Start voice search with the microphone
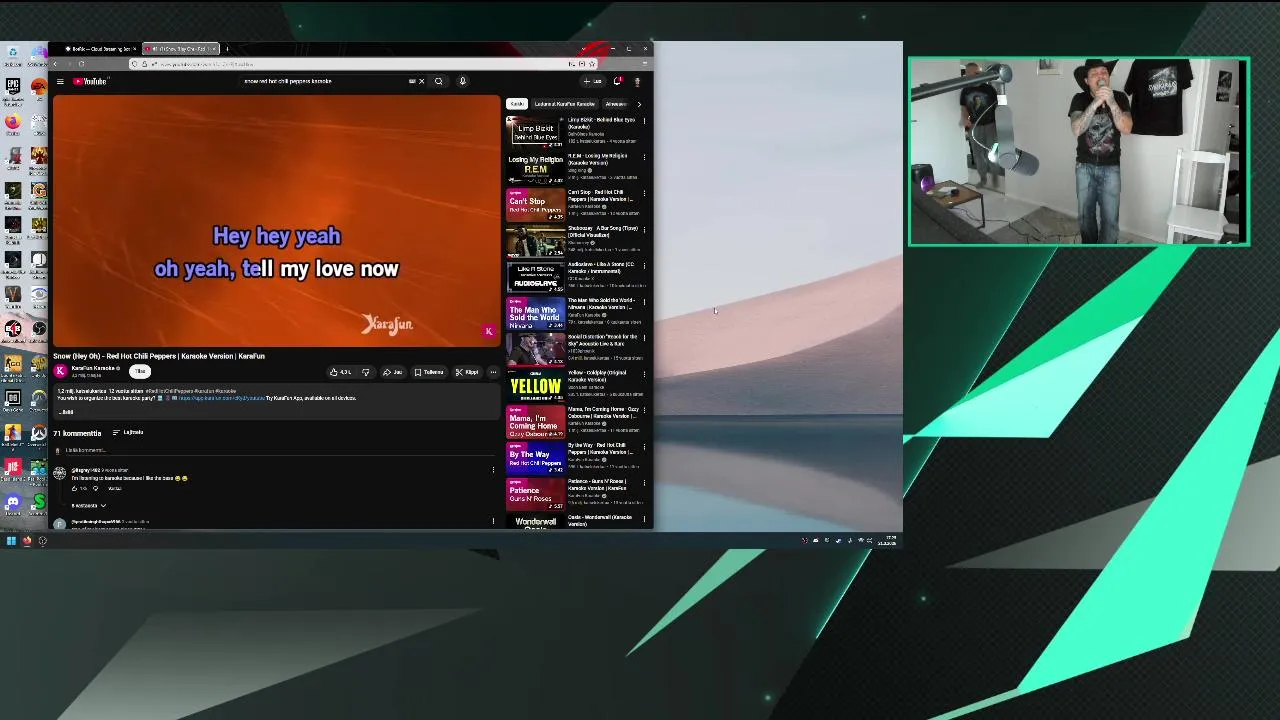The height and width of the screenshot is (720, 1280). [x=462, y=81]
